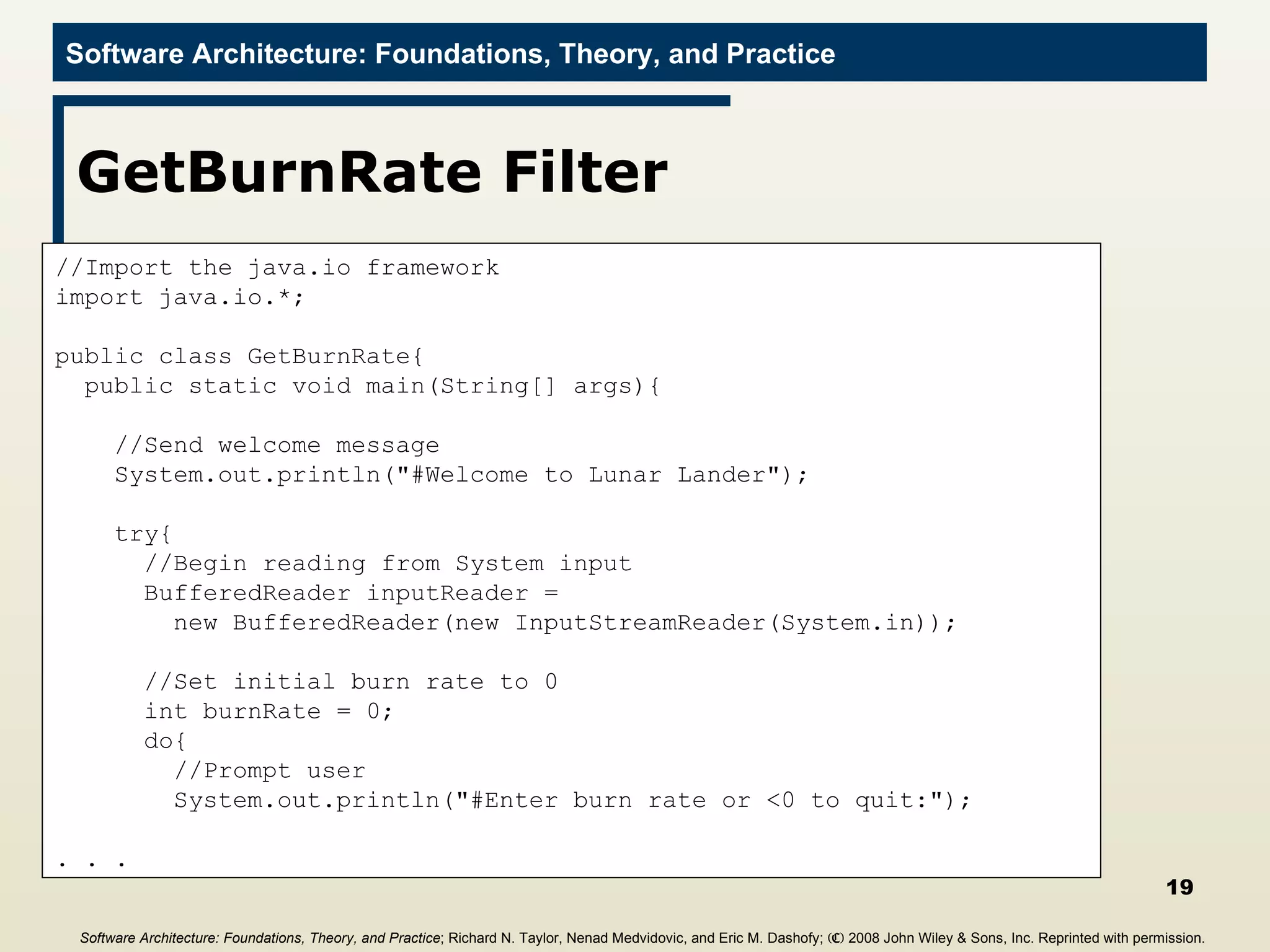The width and height of the screenshot is (1270, 952).
Task: Click the ellipsis '. . .' at code bottom
Action: point(92,863)
